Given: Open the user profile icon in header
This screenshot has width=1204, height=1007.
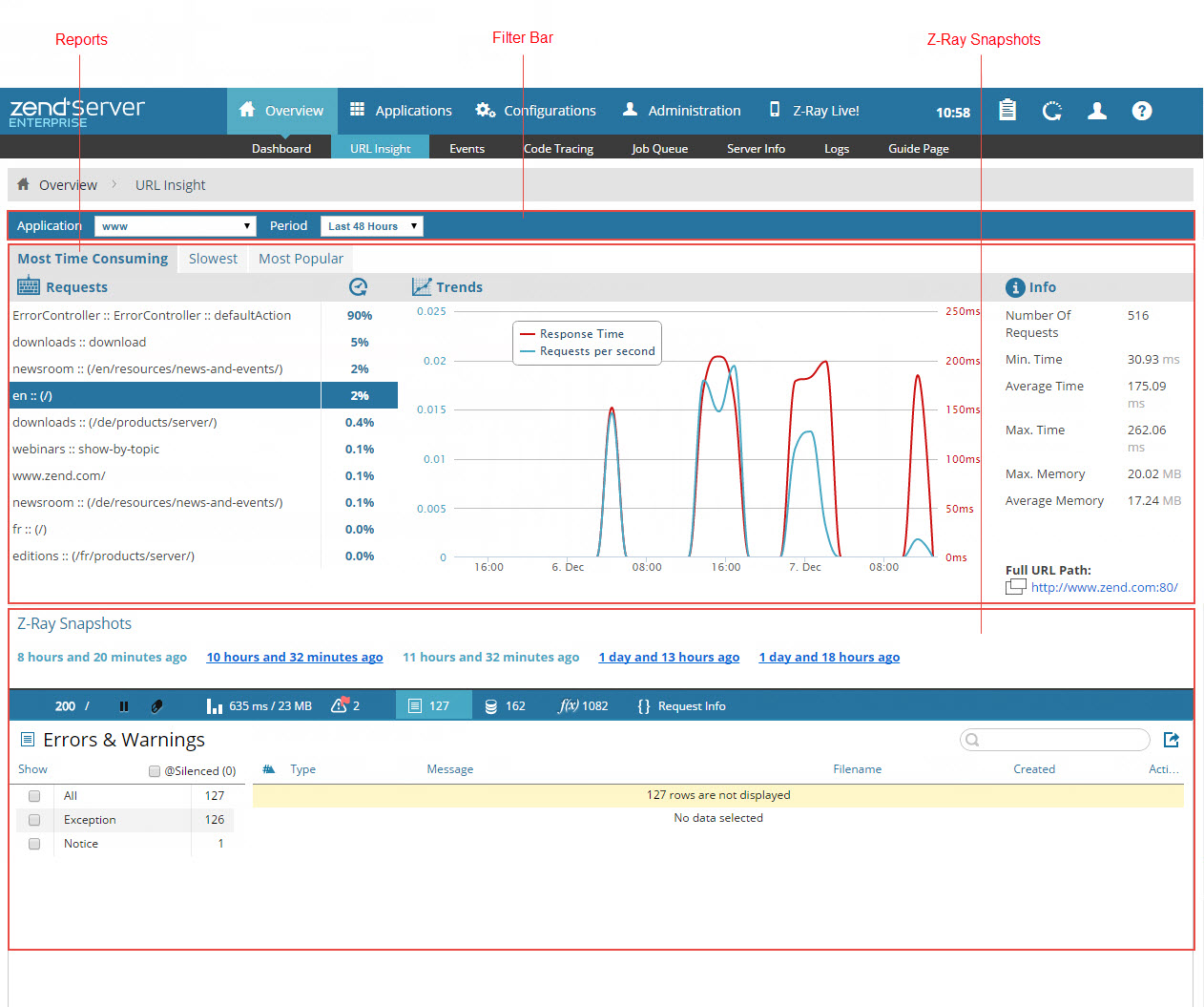Looking at the screenshot, I should (x=1097, y=111).
